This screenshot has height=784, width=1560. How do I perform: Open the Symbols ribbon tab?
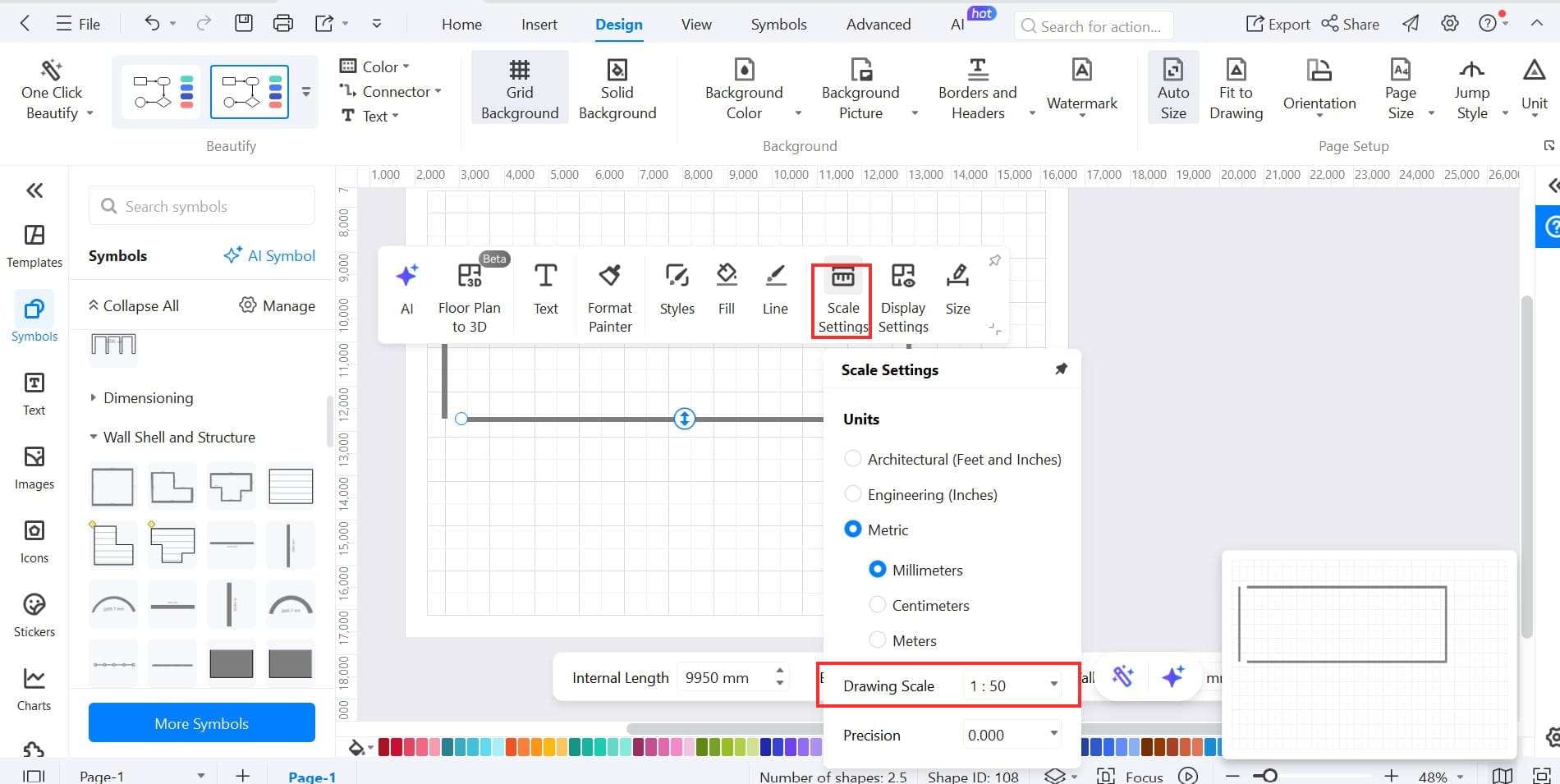click(778, 25)
